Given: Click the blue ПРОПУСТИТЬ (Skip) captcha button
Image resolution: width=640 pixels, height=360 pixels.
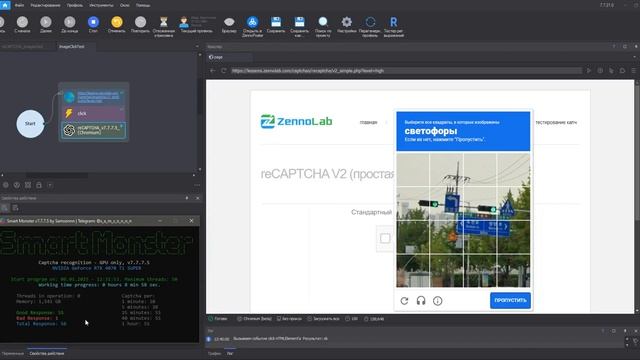Looking at the screenshot, I should pyautogui.click(x=510, y=300).
